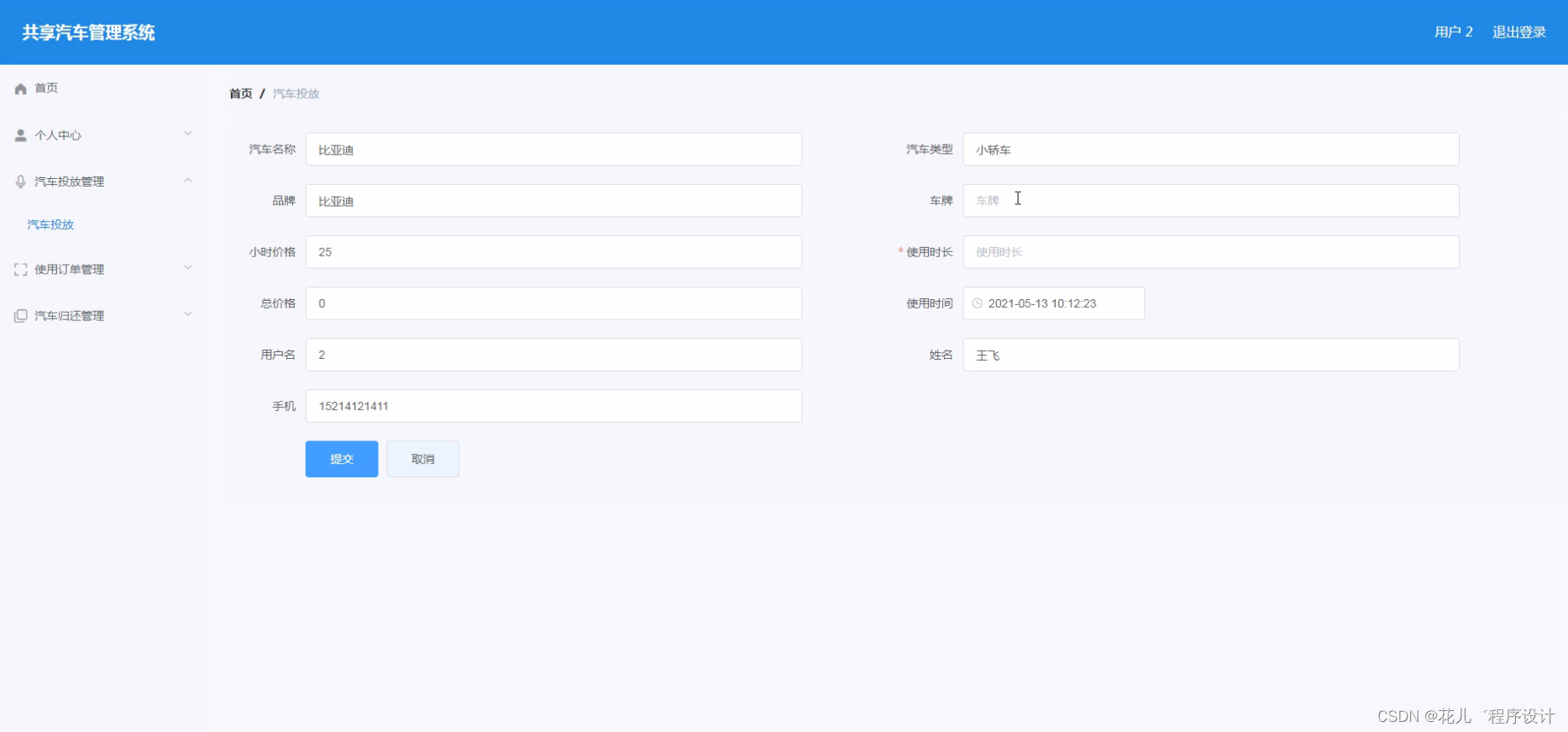Focus the 小时价格 field showing 25
The width and height of the screenshot is (1568, 732).
click(553, 252)
